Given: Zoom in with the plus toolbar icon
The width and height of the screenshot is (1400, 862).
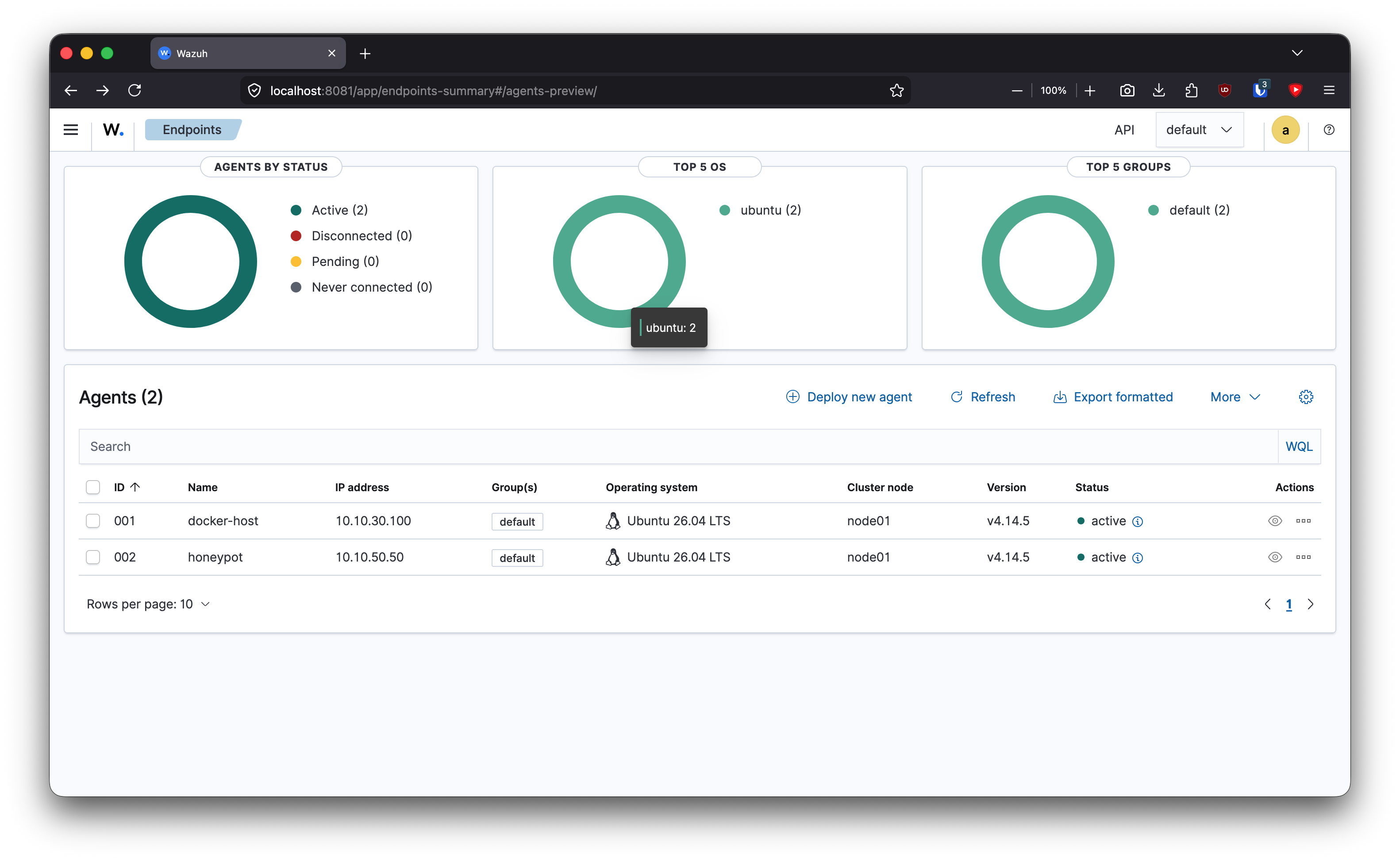Looking at the screenshot, I should 1089,90.
